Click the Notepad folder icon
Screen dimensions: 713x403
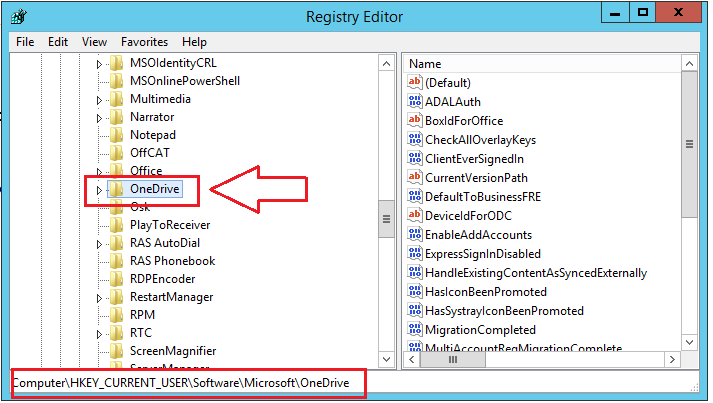click(117, 135)
